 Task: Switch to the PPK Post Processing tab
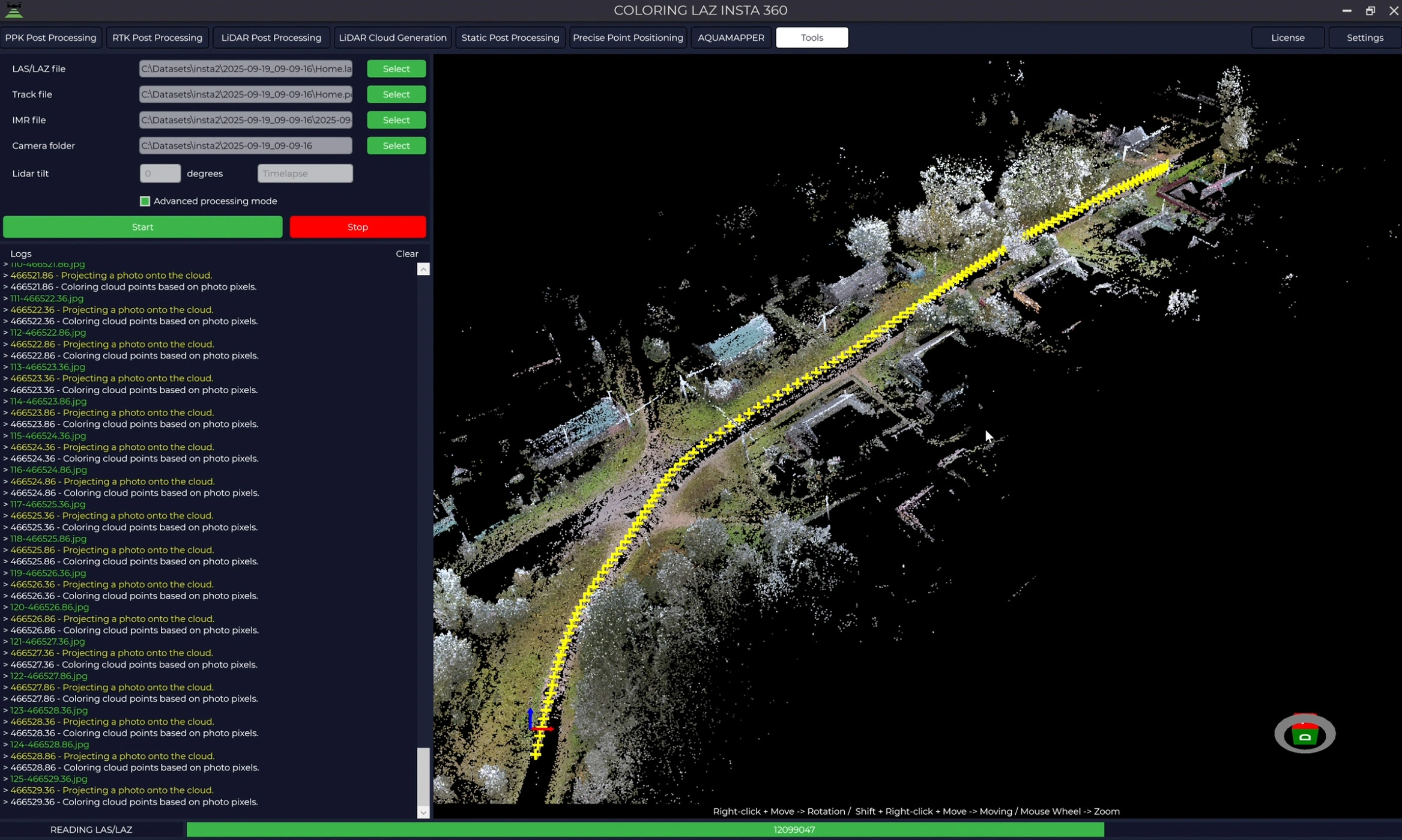pos(51,37)
